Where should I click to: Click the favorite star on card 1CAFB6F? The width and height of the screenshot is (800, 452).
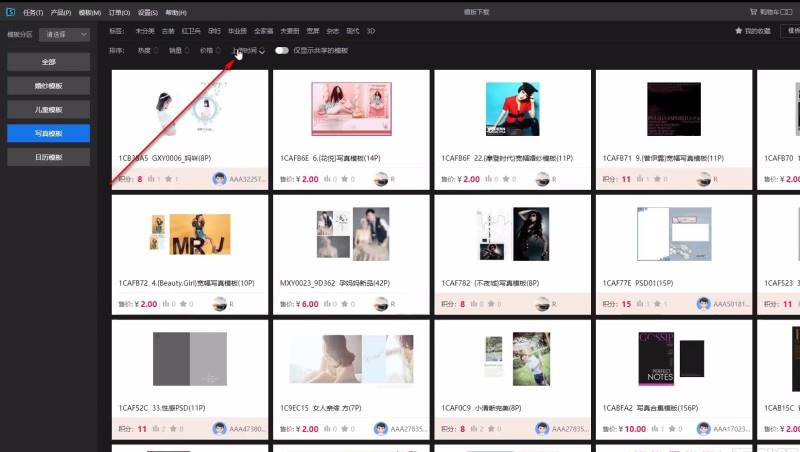tap(506, 179)
